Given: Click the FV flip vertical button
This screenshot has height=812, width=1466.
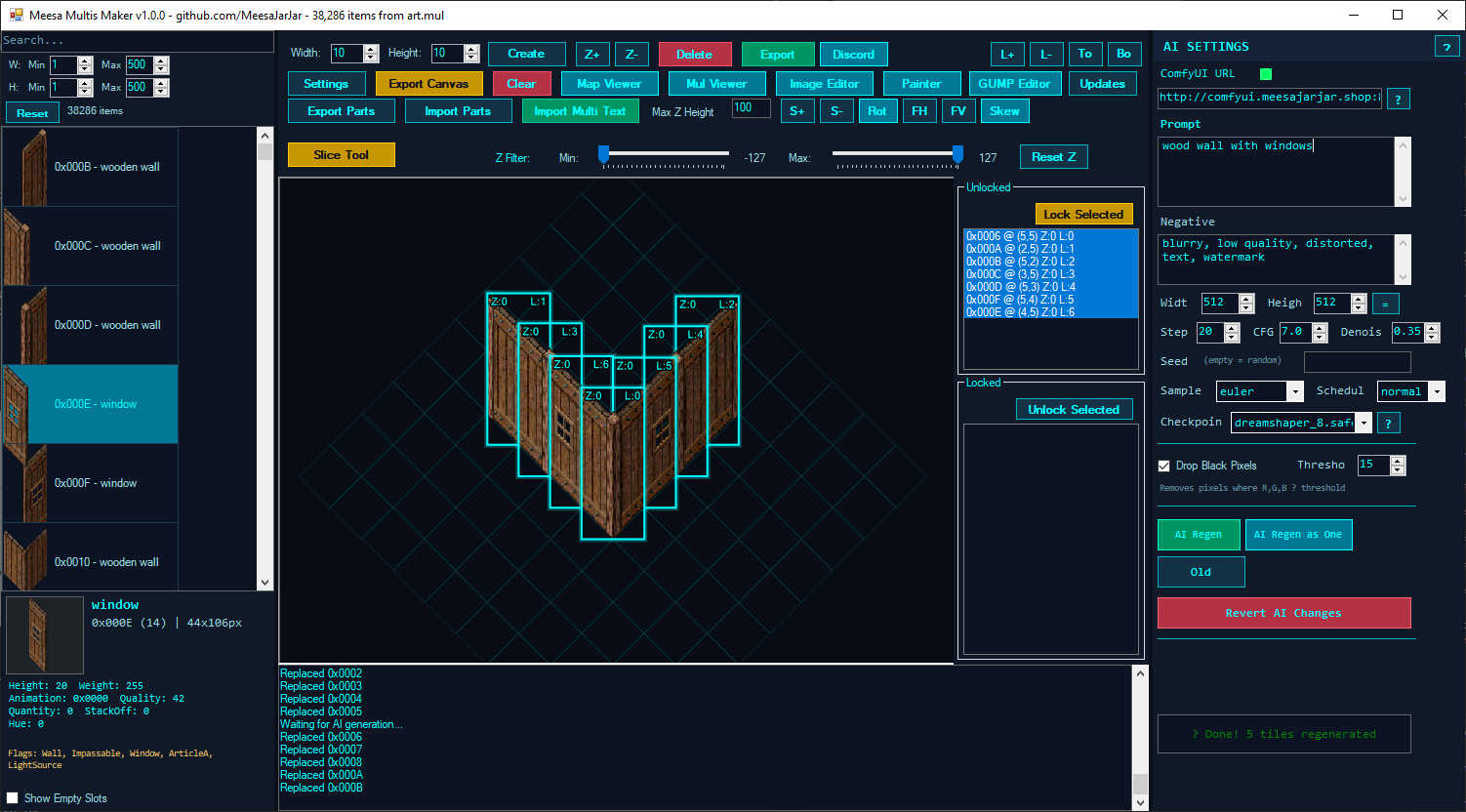Looking at the screenshot, I should tap(958, 111).
